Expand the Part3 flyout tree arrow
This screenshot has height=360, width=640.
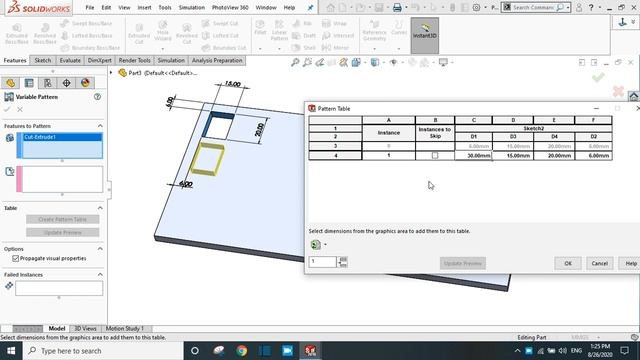tap(111, 73)
